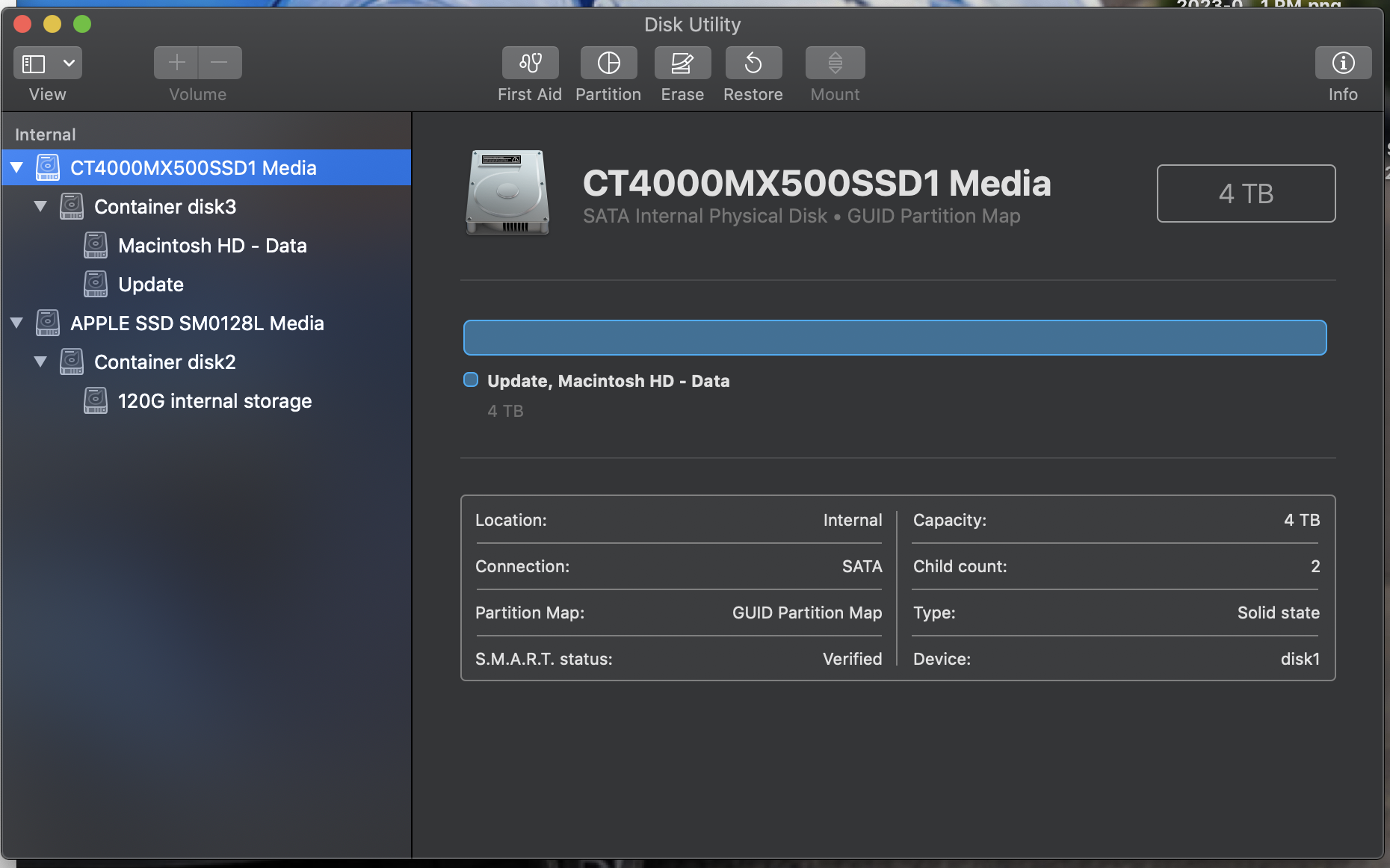Screen dimensions: 1390x868
Task: Click the Child count value '2'
Action: click(1315, 566)
